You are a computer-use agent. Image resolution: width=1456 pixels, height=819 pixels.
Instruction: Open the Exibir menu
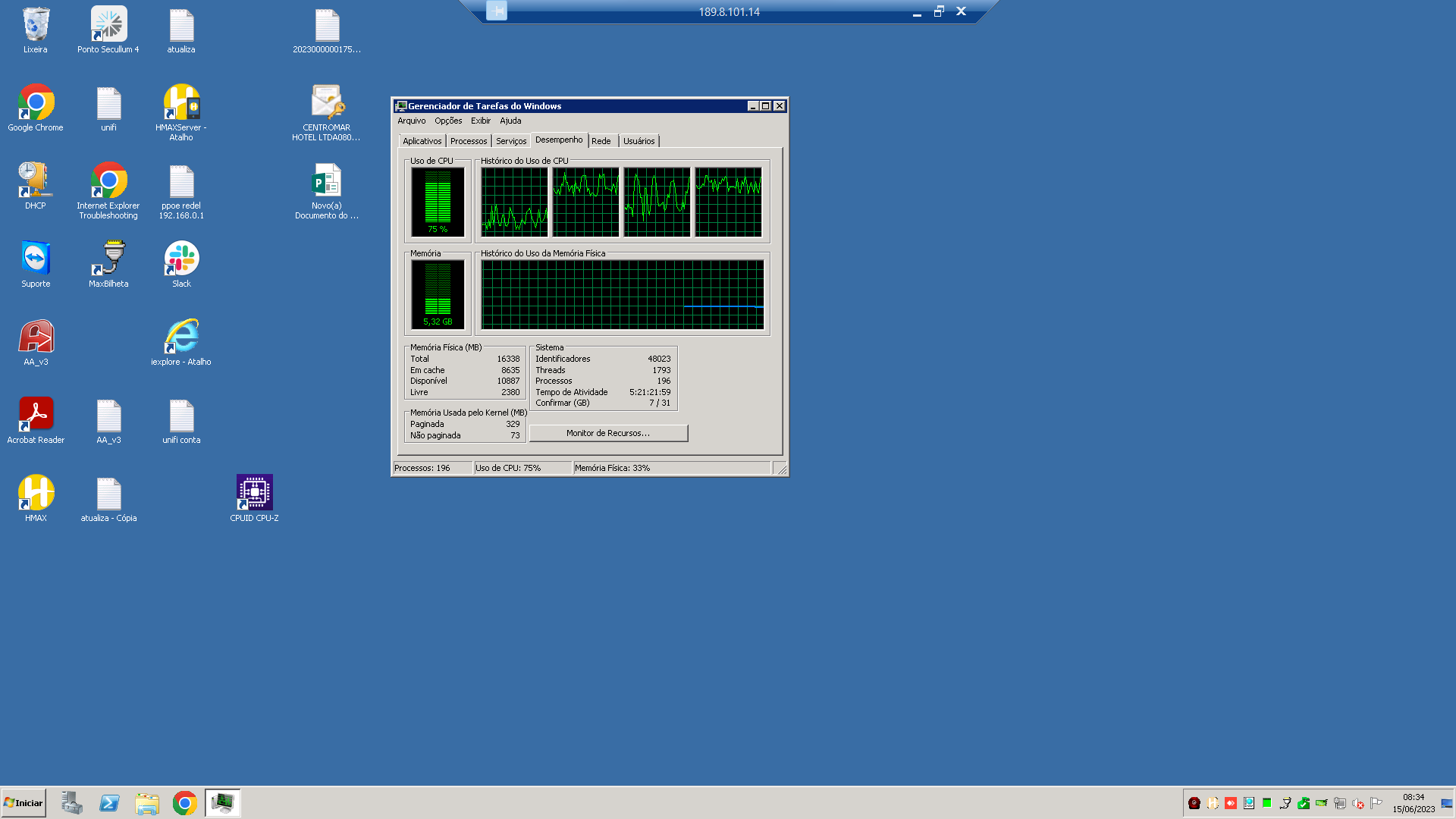[x=480, y=121]
